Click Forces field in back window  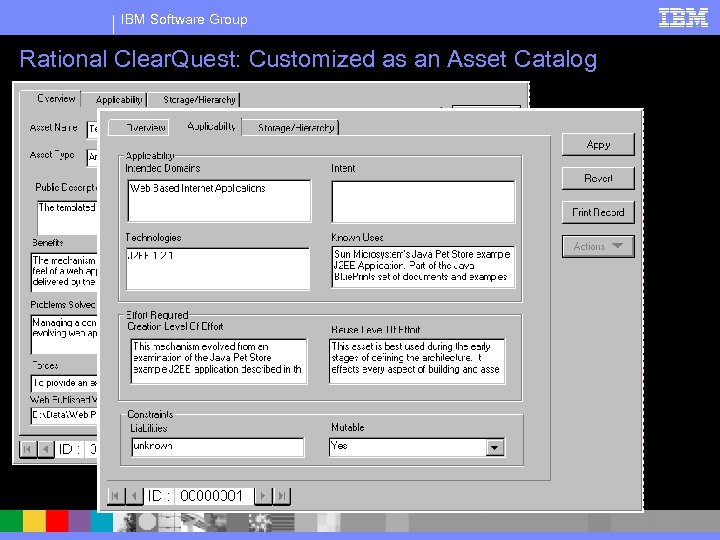click(64, 383)
